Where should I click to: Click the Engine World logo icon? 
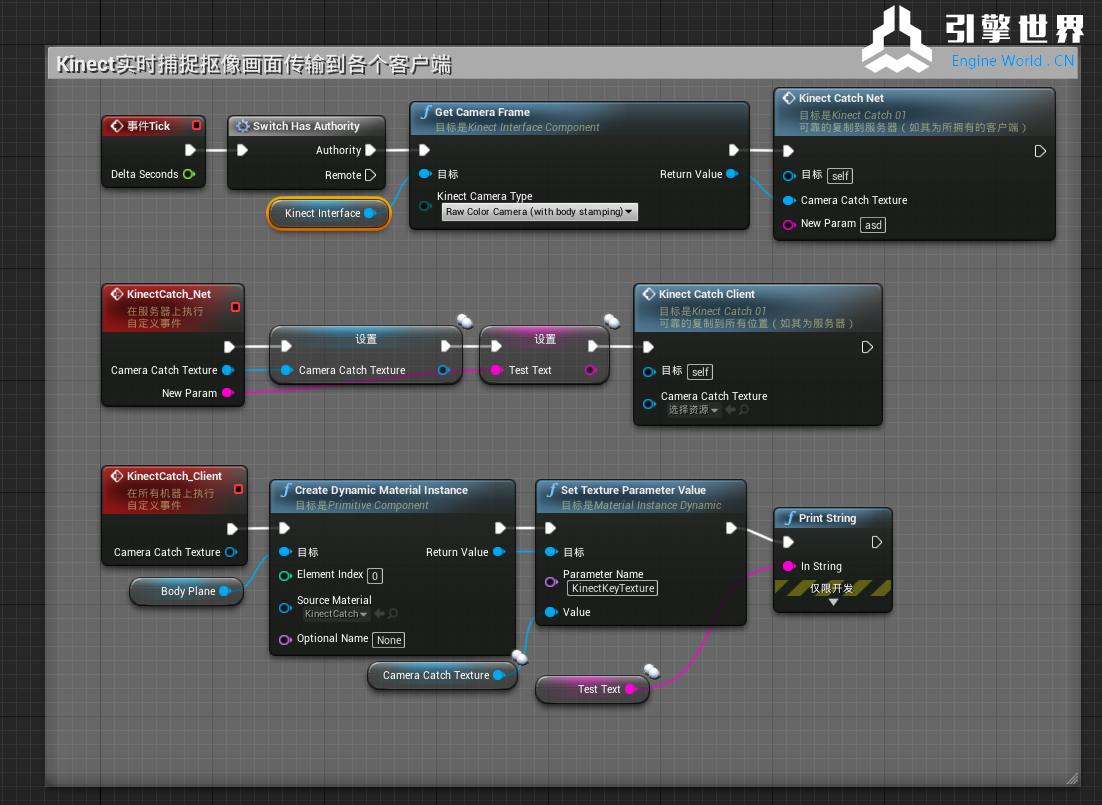[x=897, y=40]
